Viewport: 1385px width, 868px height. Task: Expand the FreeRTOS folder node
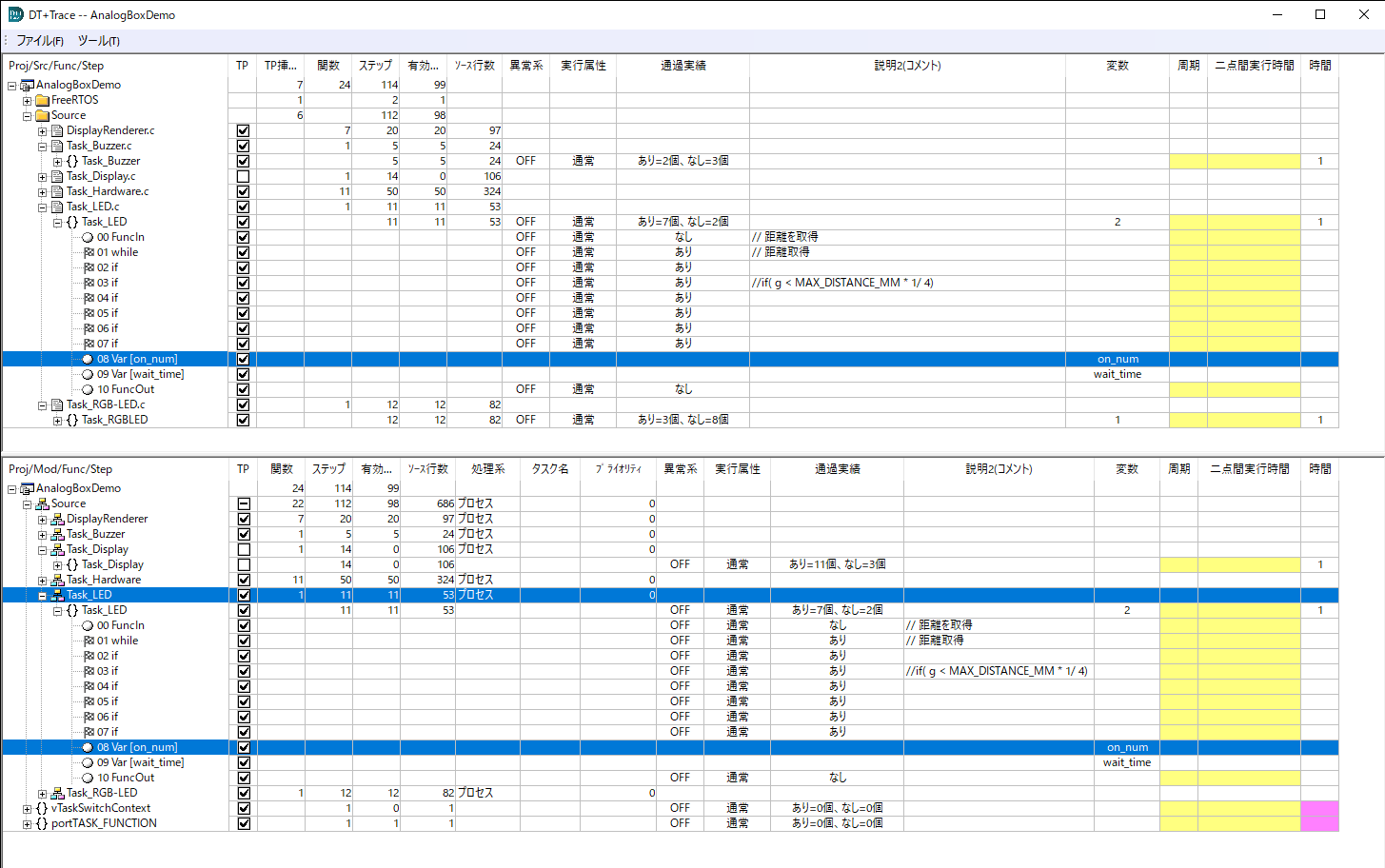(27, 100)
